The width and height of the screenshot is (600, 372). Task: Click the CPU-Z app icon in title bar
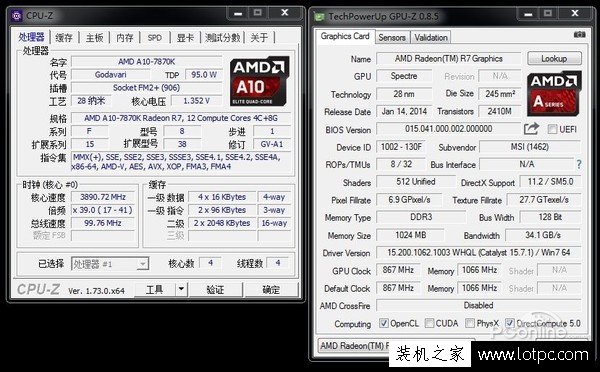(17, 16)
